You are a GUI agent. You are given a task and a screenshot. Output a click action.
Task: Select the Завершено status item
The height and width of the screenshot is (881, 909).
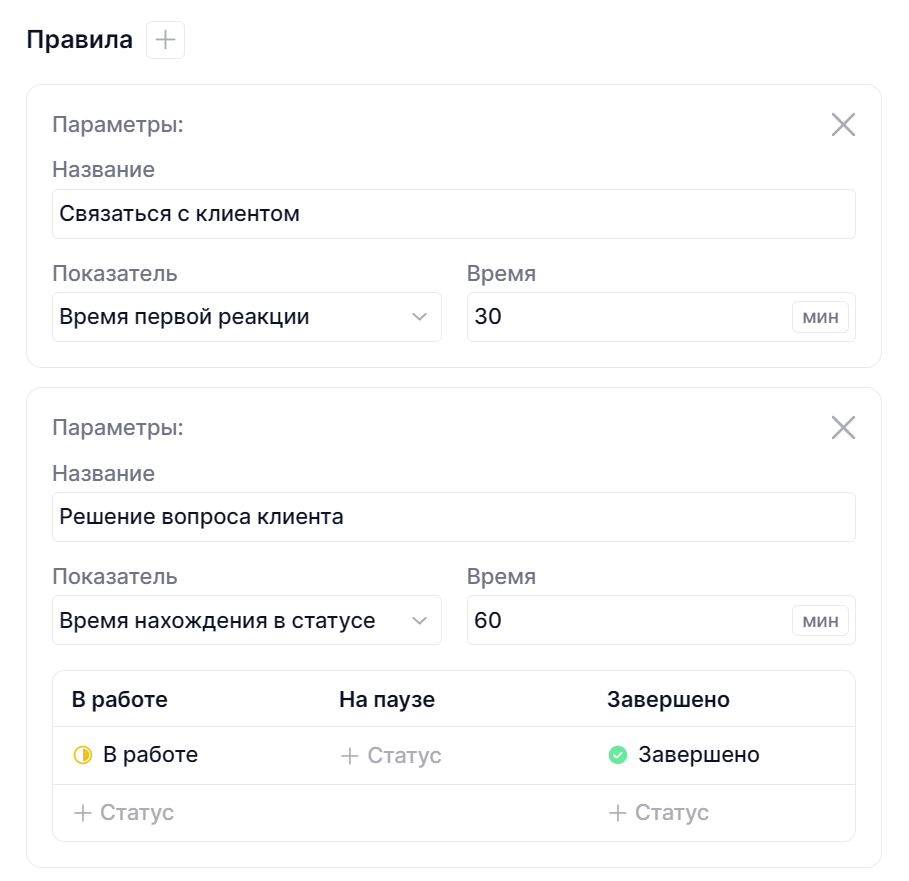[698, 755]
